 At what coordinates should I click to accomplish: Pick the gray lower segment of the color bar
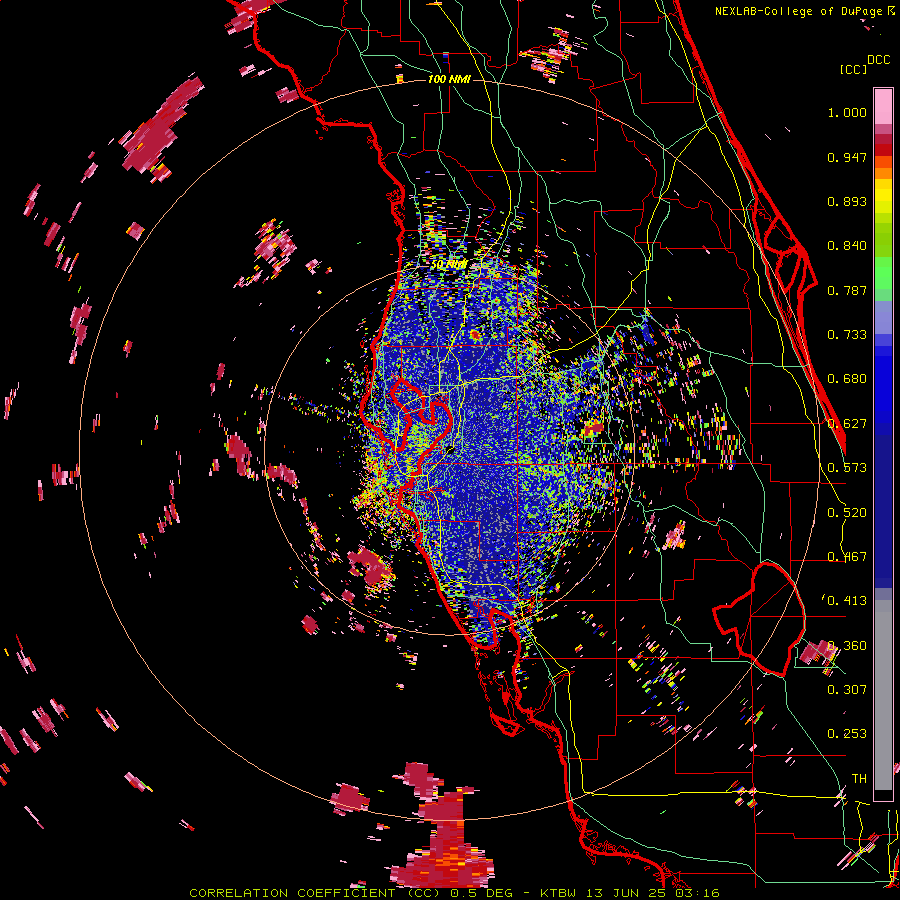[x=883, y=695]
